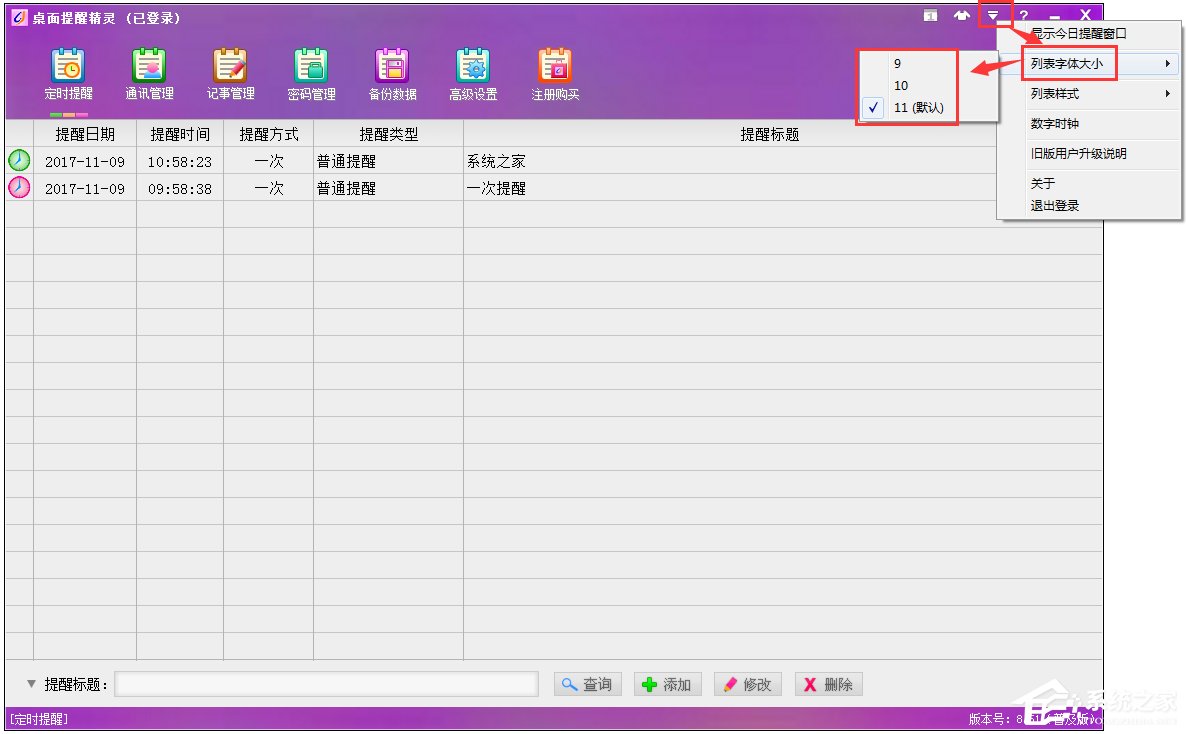
Task: Open the 密码管理 password module
Action: [x=311, y=74]
